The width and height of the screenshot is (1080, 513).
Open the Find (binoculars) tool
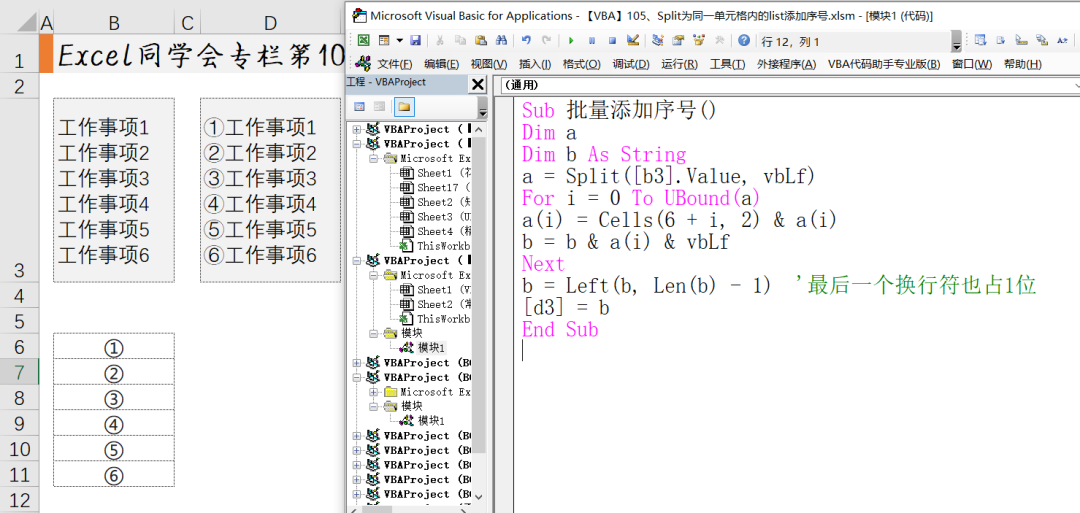tap(502, 41)
